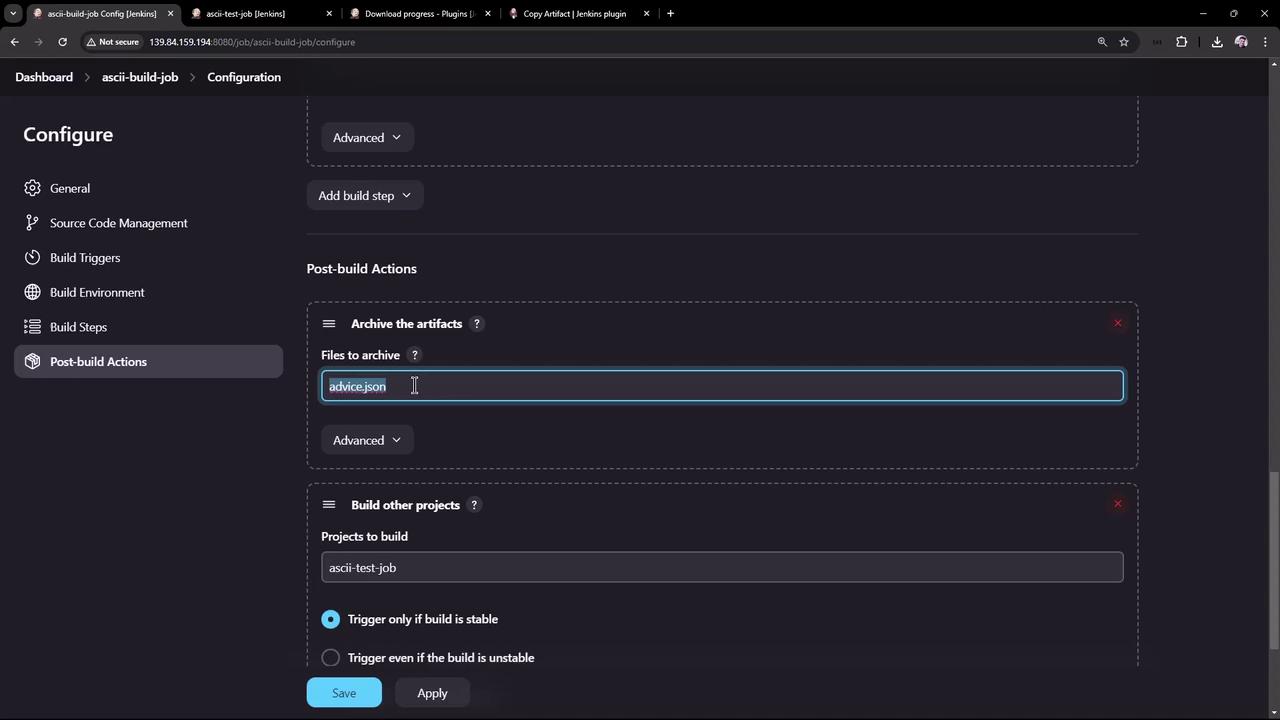Screen dimensions: 1280x720
Task: Close the Download progress tab
Action: tap(488, 14)
